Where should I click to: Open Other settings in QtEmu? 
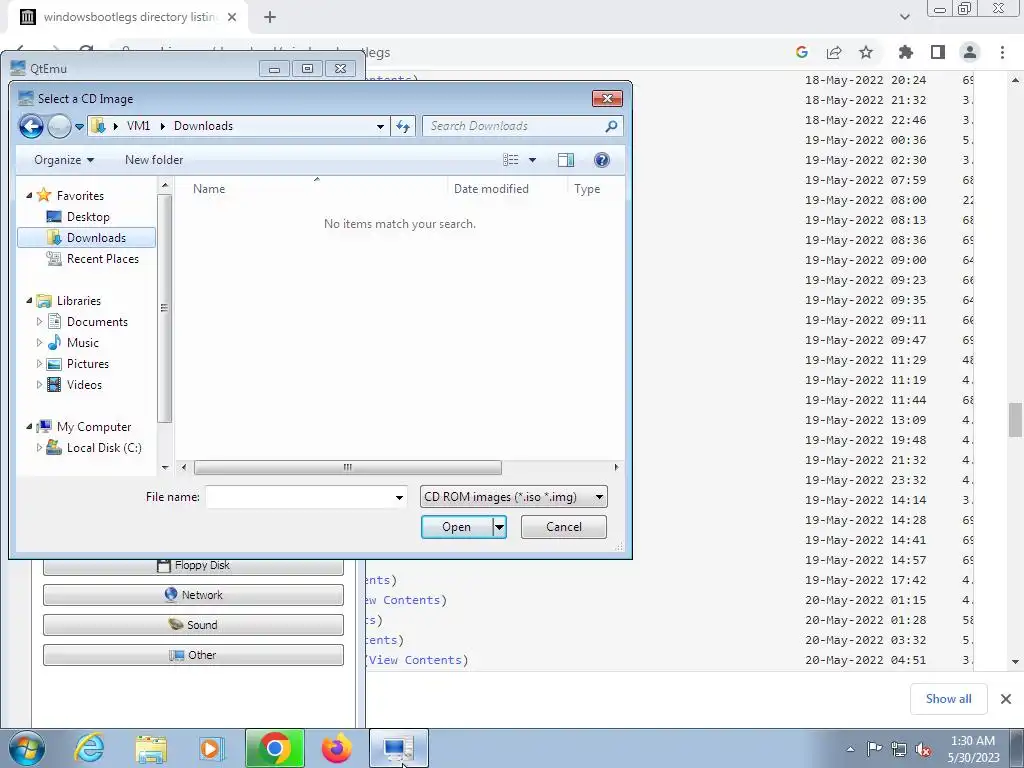tap(193, 655)
